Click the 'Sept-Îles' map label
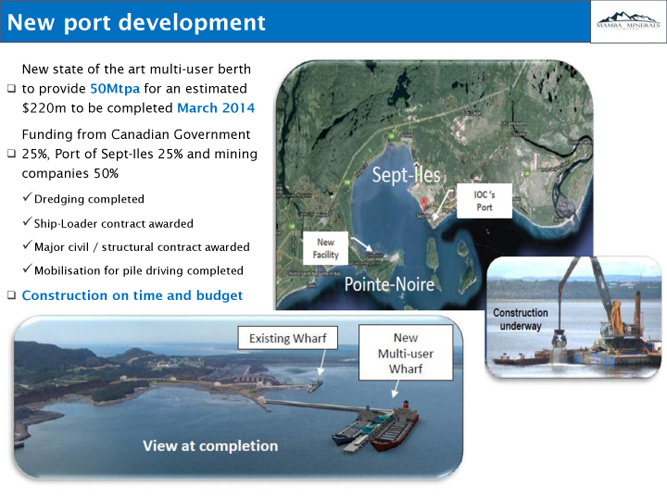The width and height of the screenshot is (667, 500). click(406, 174)
